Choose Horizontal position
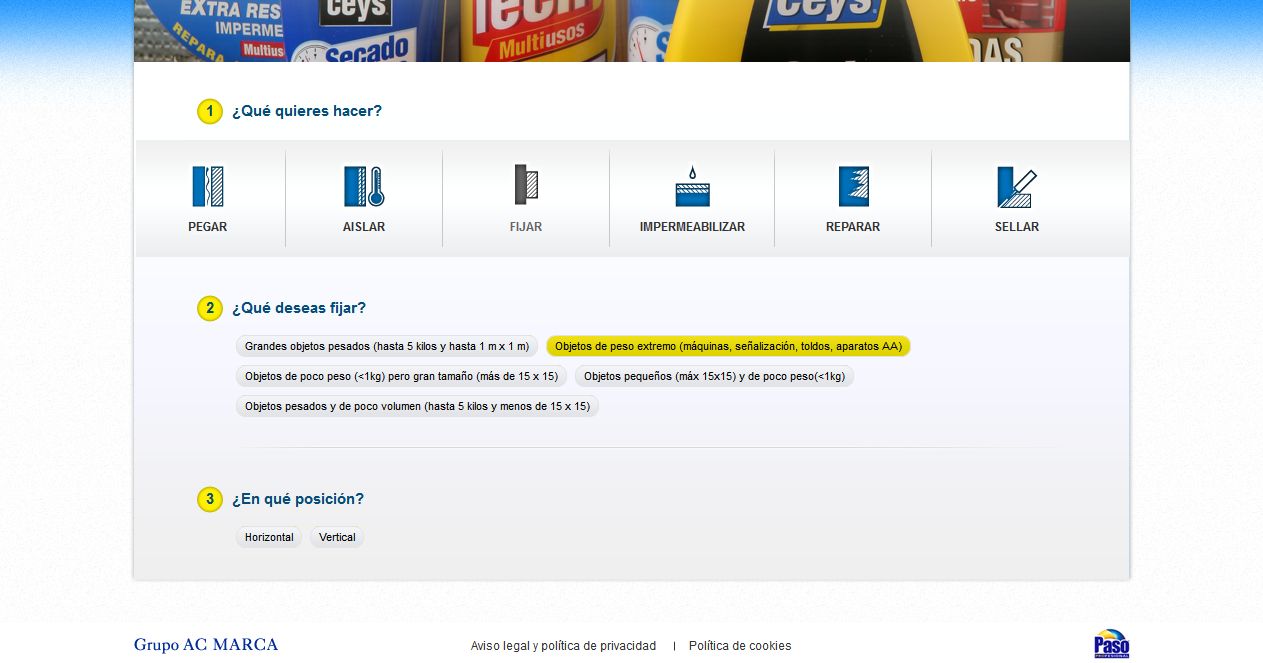The width and height of the screenshot is (1263, 663). 269,538
